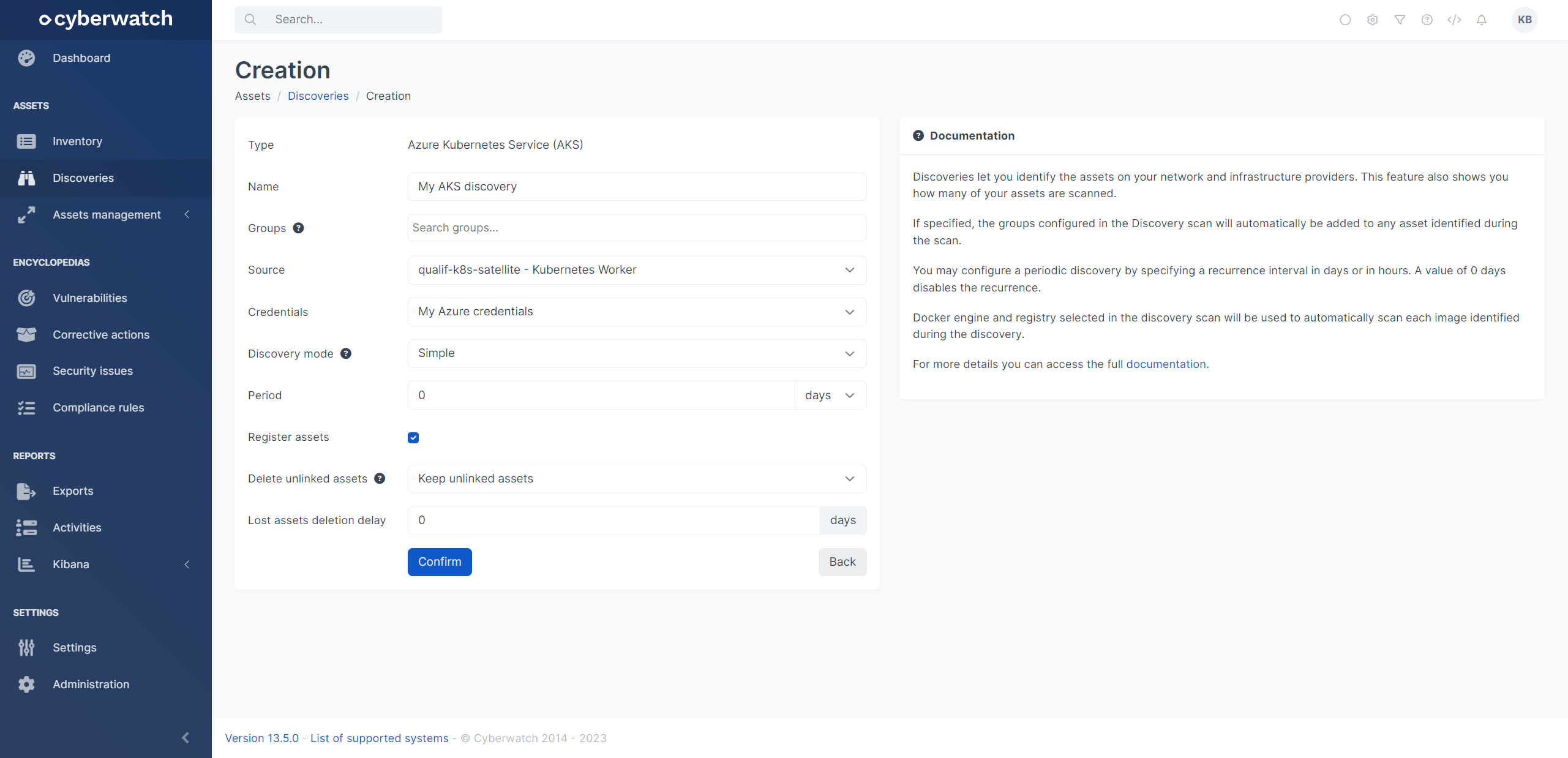Open the Period unit days dropdown
The height and width of the screenshot is (758, 1568).
click(830, 396)
